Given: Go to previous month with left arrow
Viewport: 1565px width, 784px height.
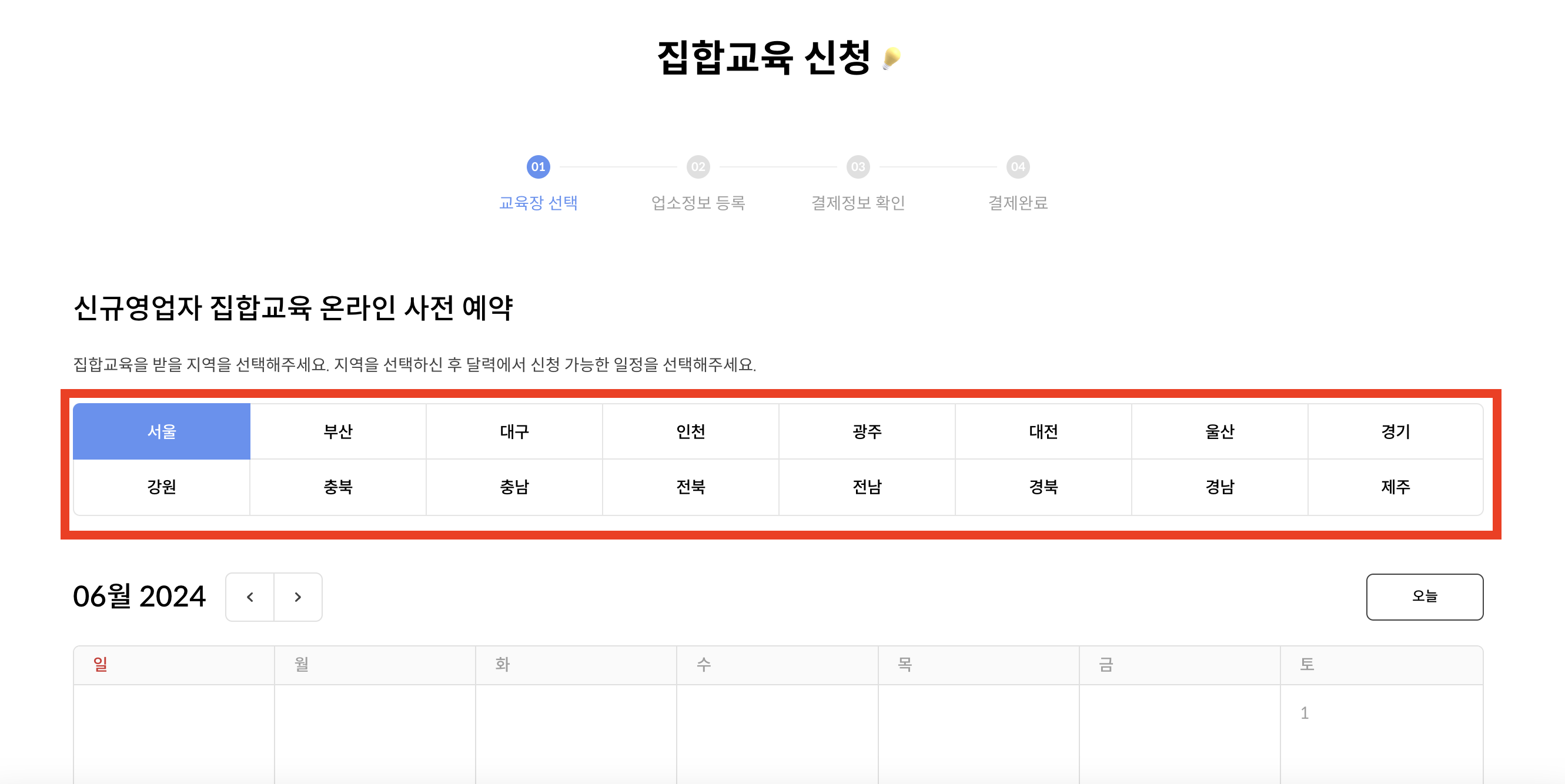Looking at the screenshot, I should 250,597.
